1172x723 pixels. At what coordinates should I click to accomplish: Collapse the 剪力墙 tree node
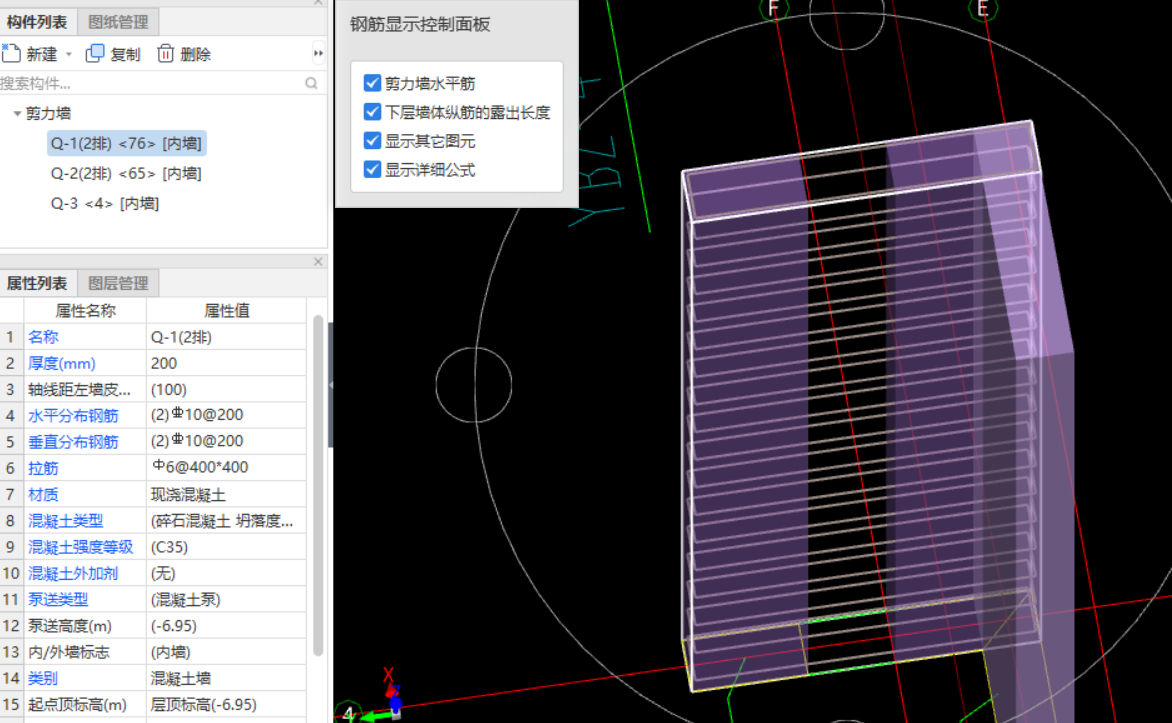(x=16, y=113)
